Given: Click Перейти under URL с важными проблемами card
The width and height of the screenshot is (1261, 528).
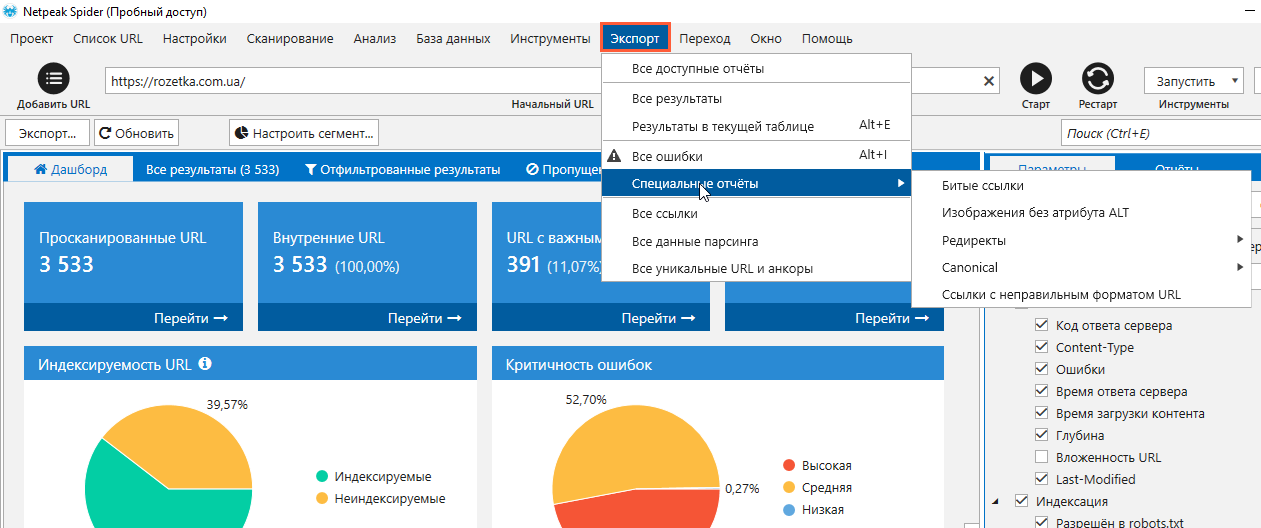Looking at the screenshot, I should (659, 318).
